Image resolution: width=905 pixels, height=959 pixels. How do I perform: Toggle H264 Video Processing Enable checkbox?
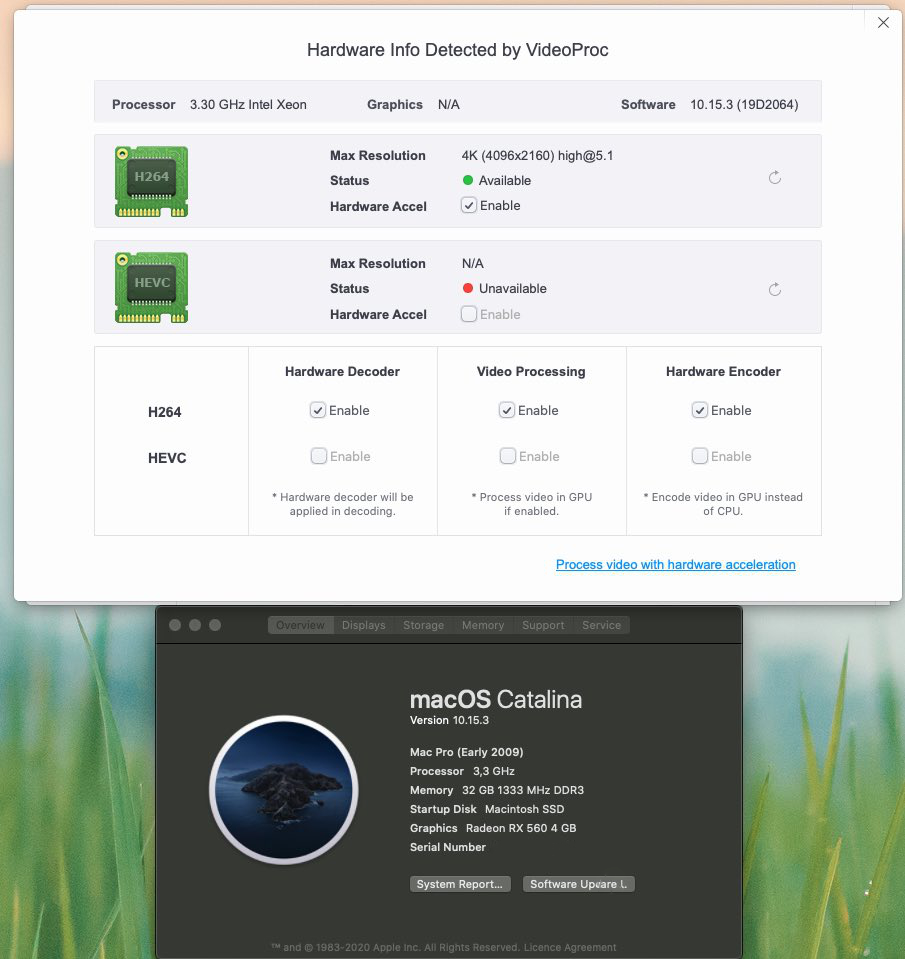pyautogui.click(x=506, y=410)
